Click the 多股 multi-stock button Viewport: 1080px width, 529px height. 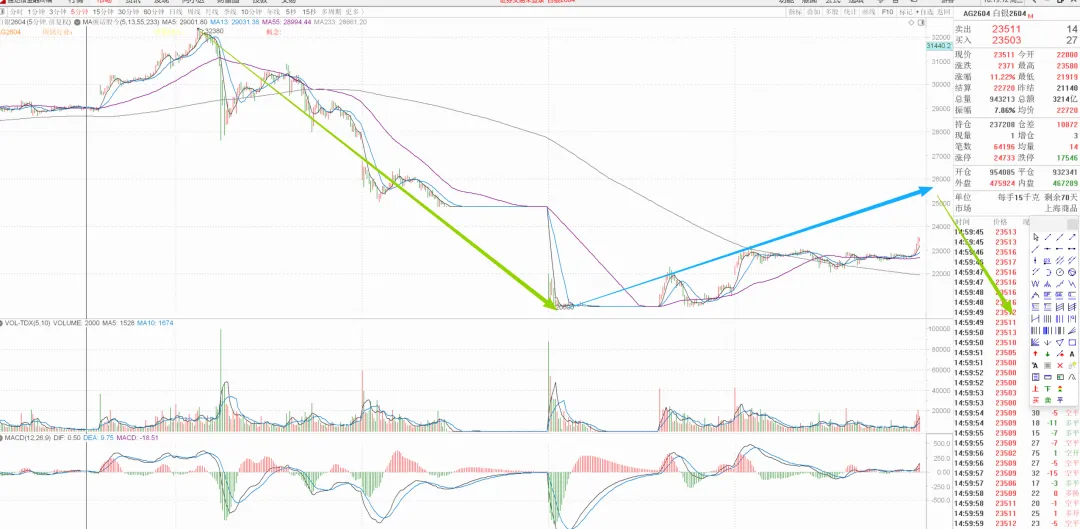click(832, 12)
